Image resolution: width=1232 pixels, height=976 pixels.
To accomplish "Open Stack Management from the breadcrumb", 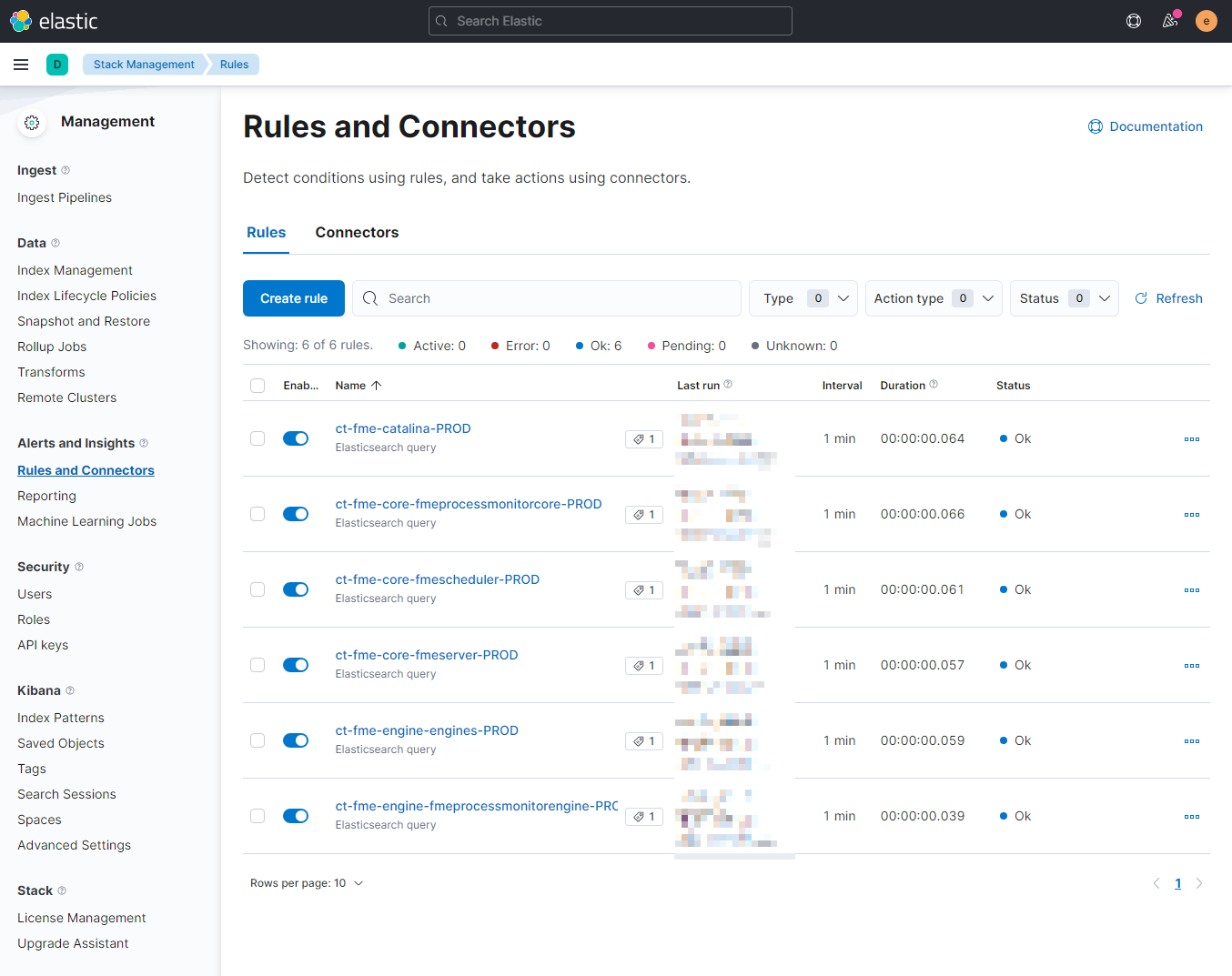I will pos(143,64).
